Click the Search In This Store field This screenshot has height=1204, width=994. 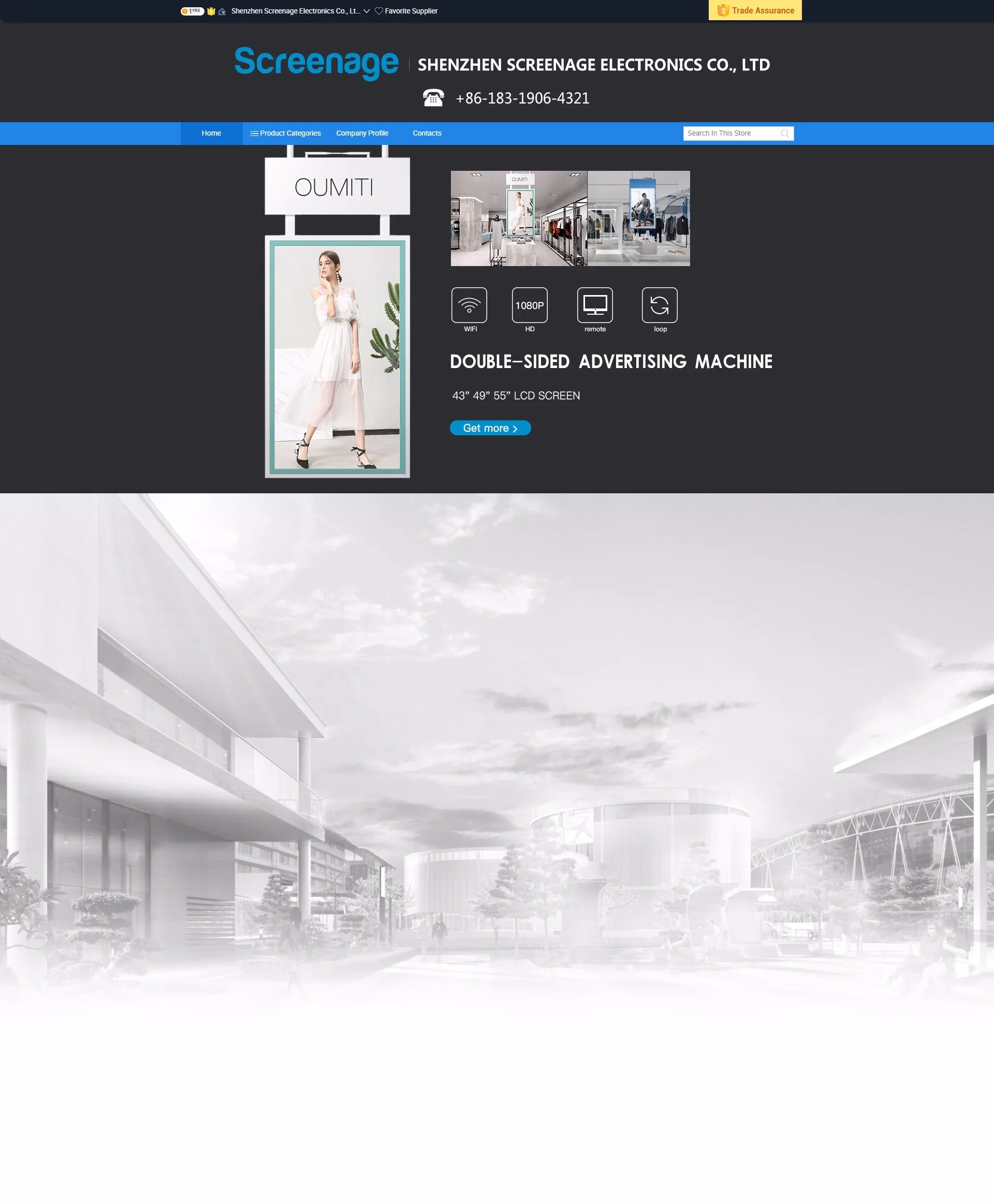[730, 133]
